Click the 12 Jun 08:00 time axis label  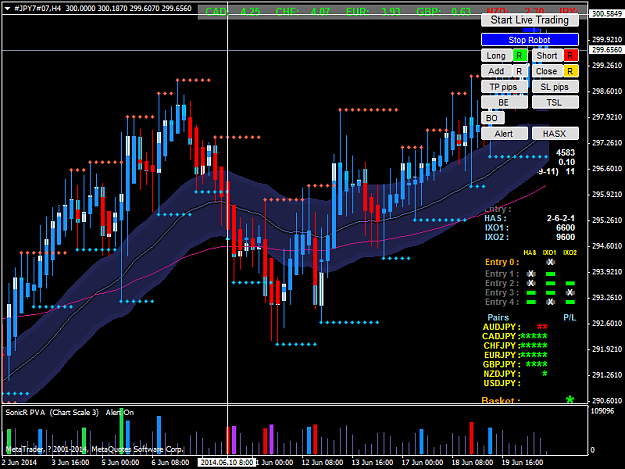pyautogui.click(x=322, y=462)
